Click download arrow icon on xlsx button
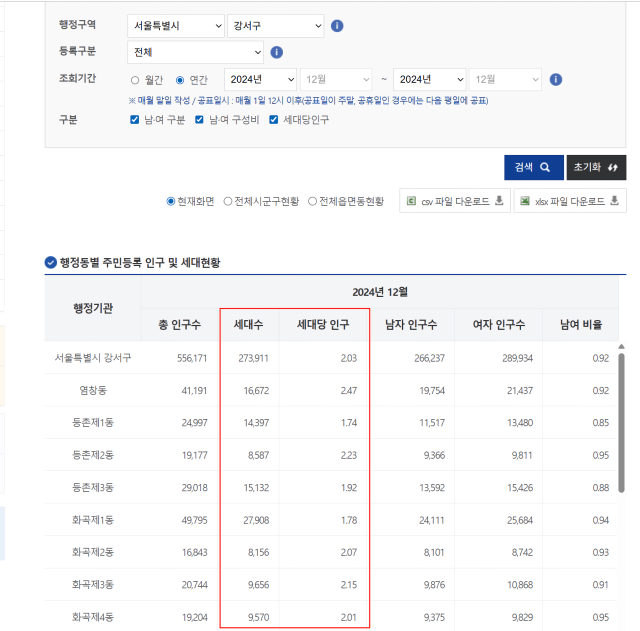This screenshot has width=640, height=631. [614, 200]
